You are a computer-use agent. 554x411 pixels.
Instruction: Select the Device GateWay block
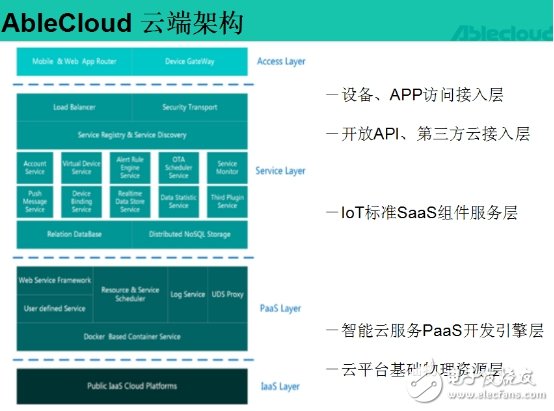coord(189,61)
